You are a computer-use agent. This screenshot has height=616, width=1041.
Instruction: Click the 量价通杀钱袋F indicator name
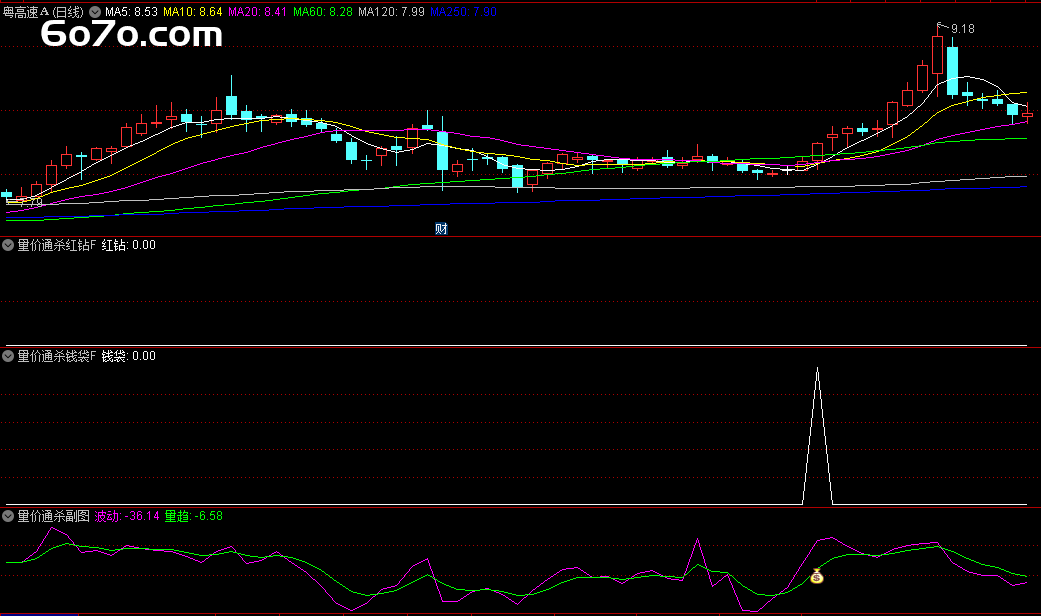(57, 356)
